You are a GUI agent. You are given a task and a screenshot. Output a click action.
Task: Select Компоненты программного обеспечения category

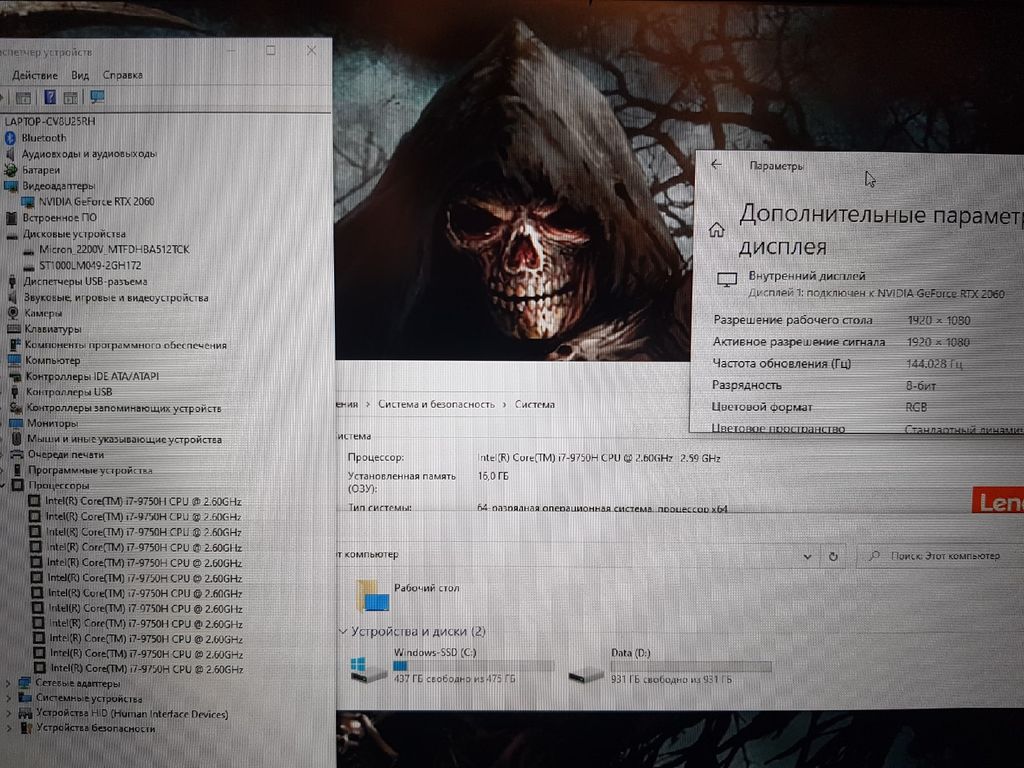click(x=126, y=345)
